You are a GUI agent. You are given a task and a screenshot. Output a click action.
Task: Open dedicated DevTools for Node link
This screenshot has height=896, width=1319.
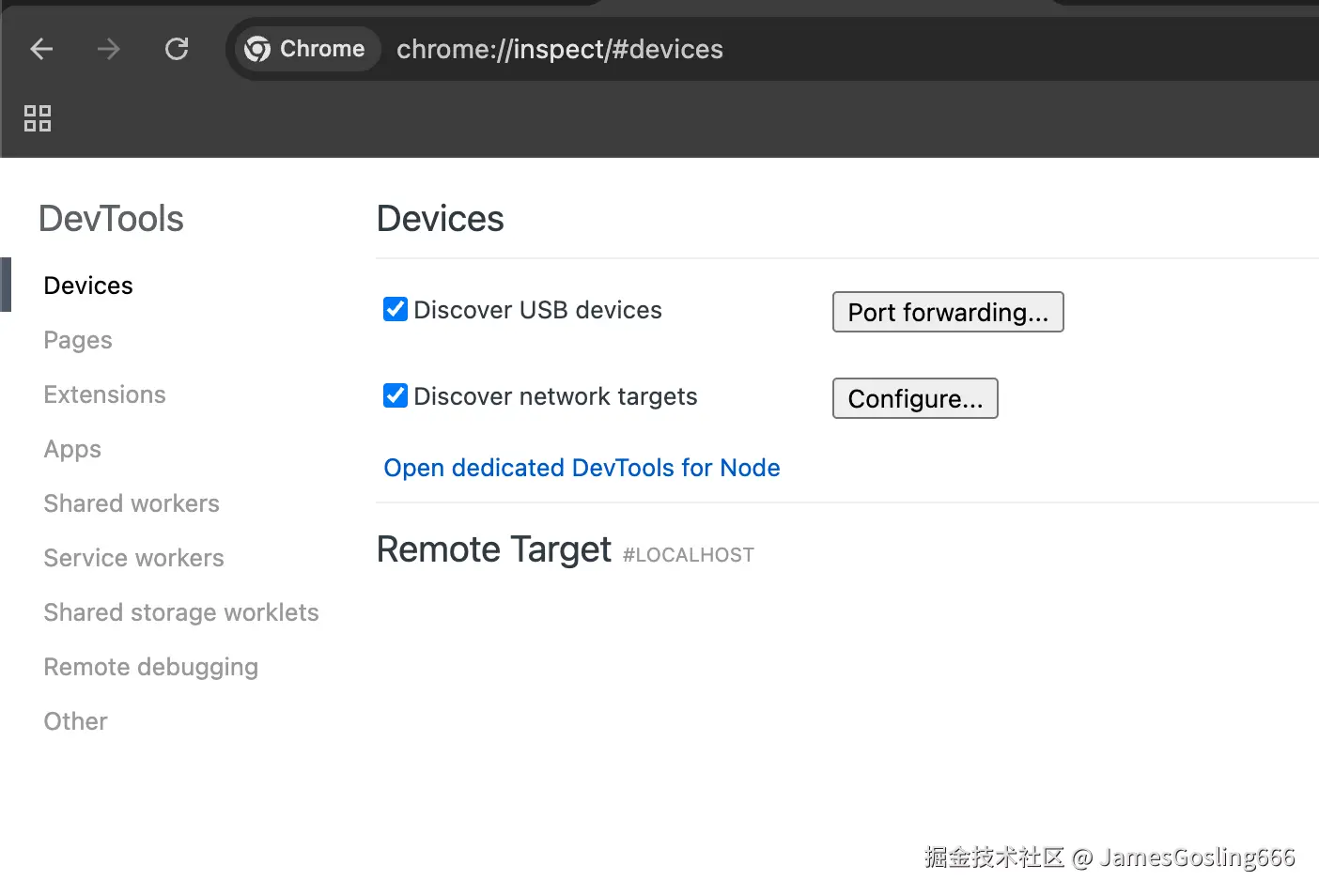click(582, 468)
